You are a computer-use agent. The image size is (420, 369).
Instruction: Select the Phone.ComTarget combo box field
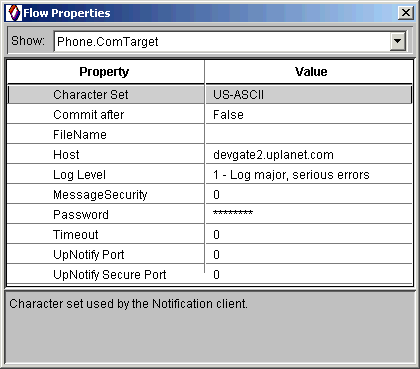(230, 42)
